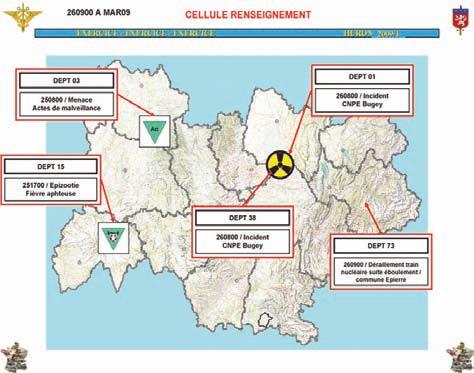
Task: Click the 'Menace Actes de malveillance' box
Action: pyautogui.click(x=67, y=104)
